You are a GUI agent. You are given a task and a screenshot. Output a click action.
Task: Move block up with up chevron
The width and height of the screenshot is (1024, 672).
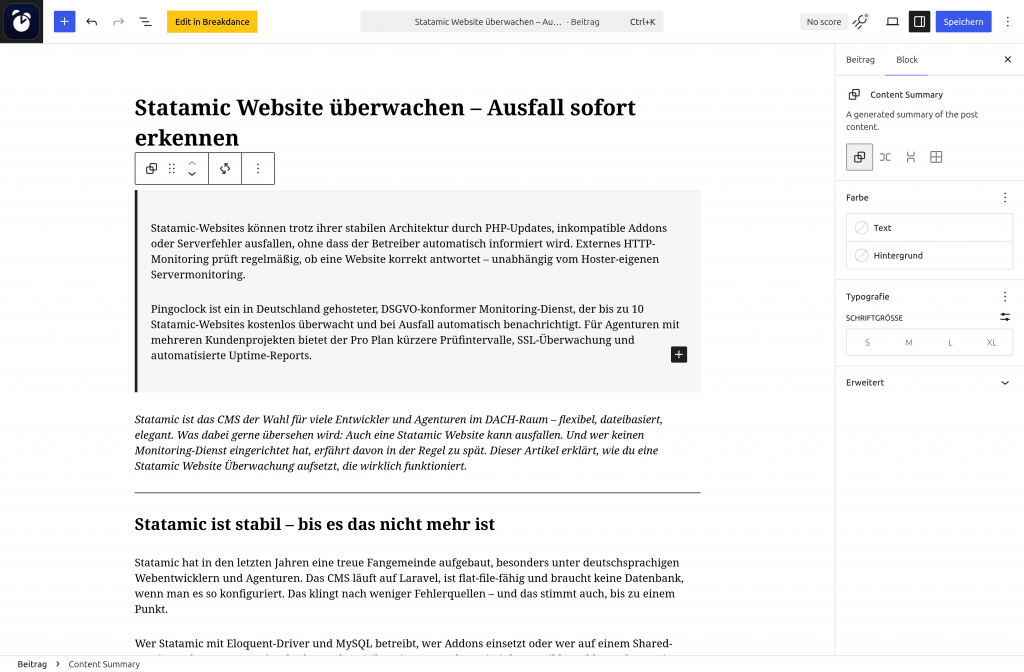point(192,163)
